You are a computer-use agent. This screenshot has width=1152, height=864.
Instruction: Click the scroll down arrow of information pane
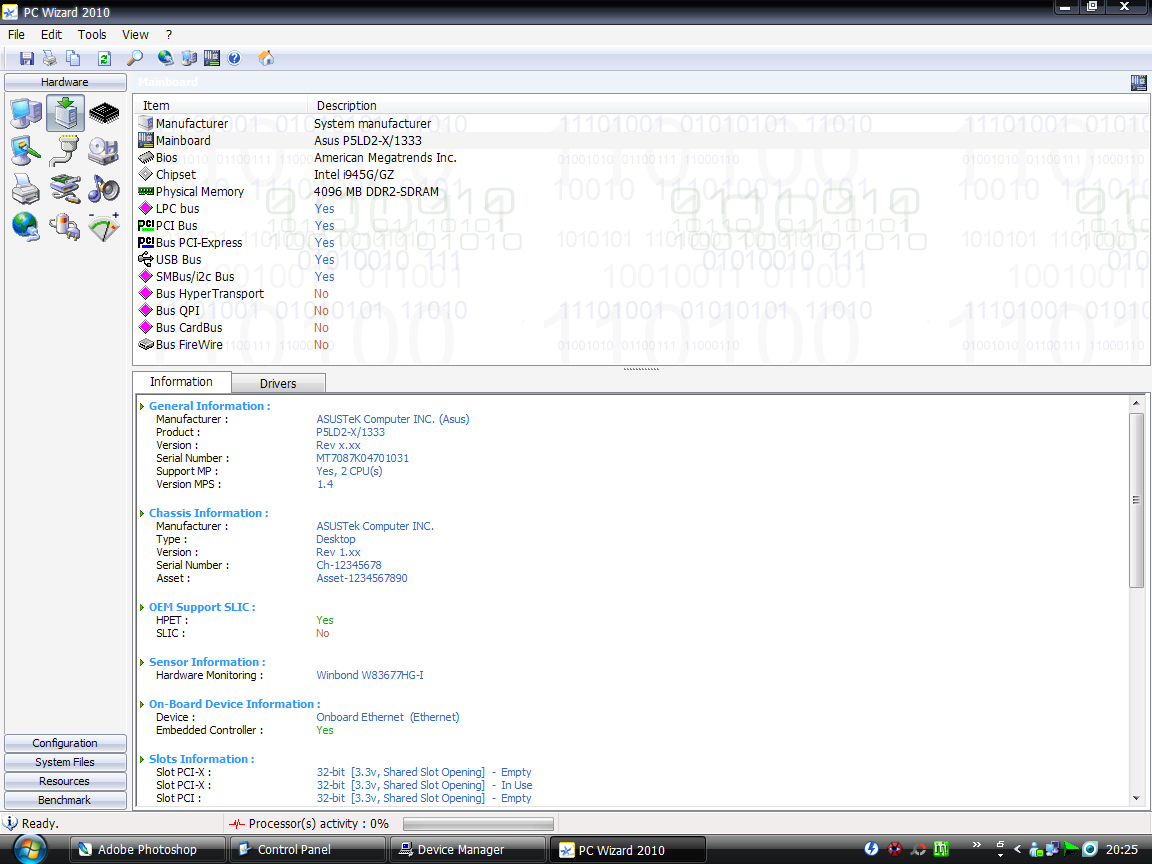click(x=1136, y=798)
